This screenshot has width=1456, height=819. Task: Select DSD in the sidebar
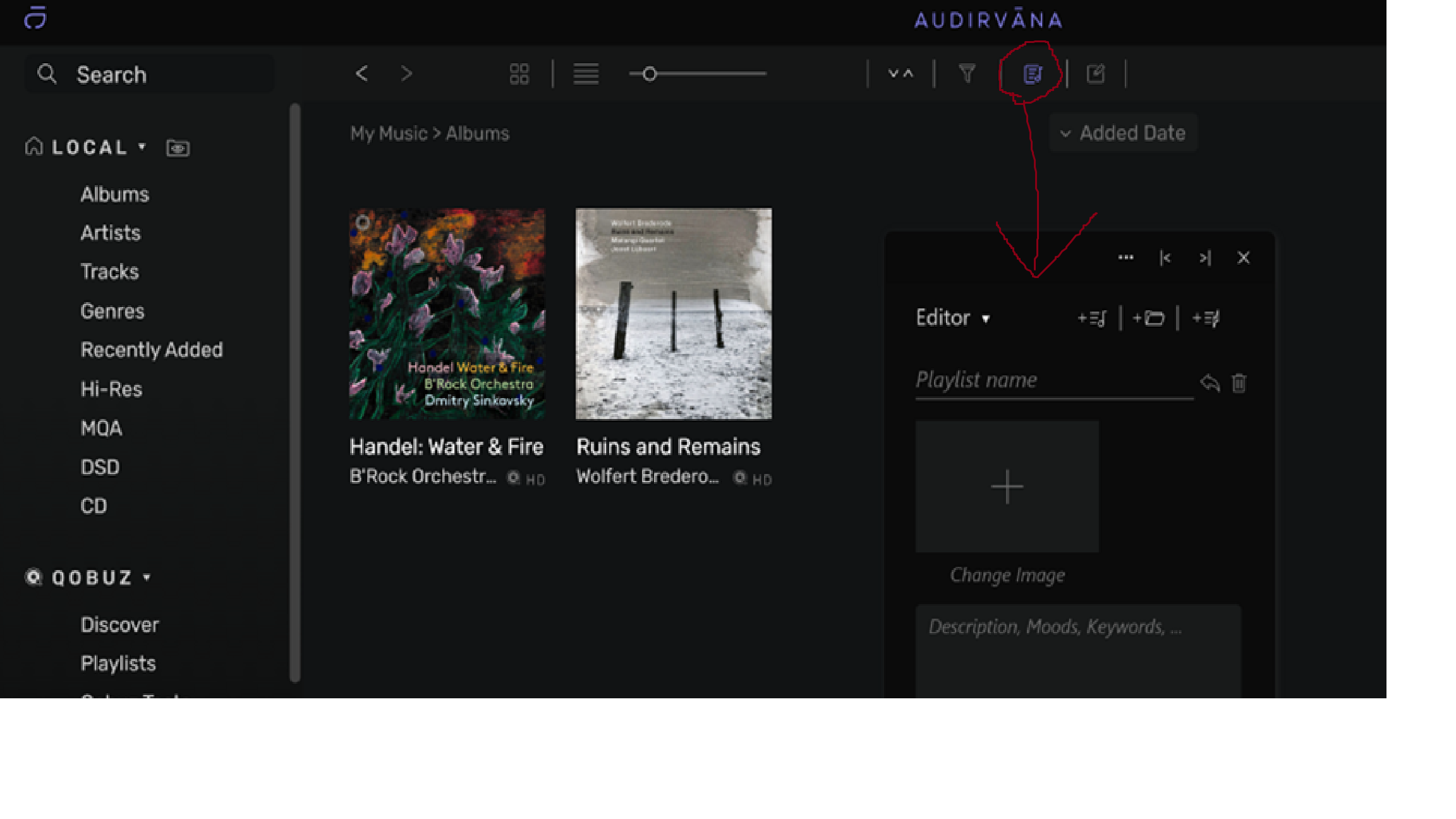pyautogui.click(x=100, y=467)
